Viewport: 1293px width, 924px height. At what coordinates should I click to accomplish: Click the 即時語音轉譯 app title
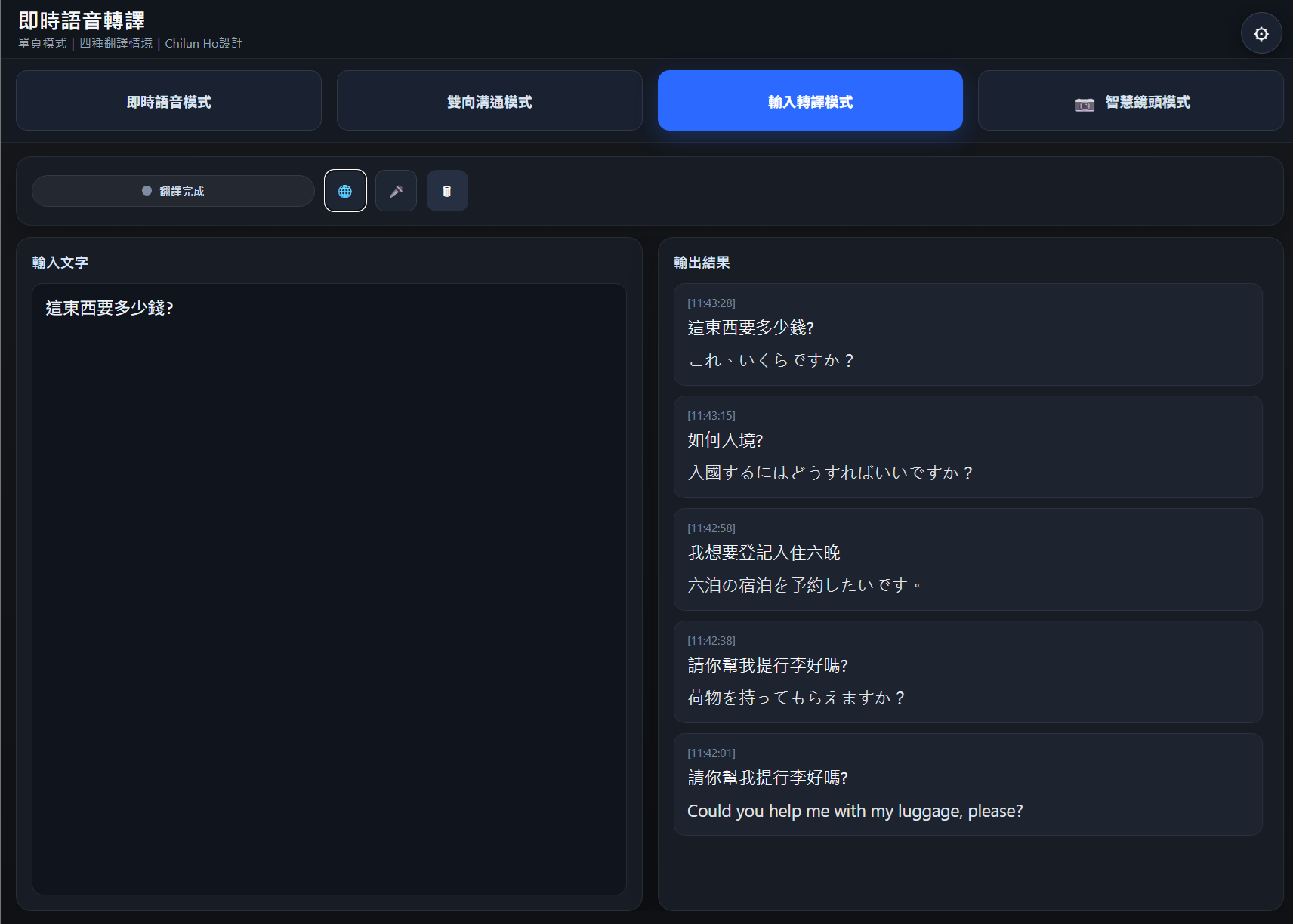coord(82,20)
